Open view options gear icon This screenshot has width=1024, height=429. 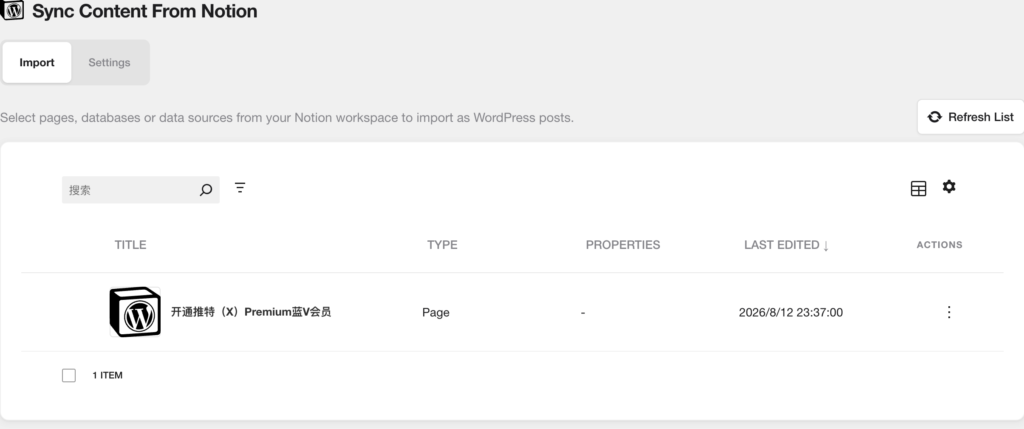click(x=949, y=187)
